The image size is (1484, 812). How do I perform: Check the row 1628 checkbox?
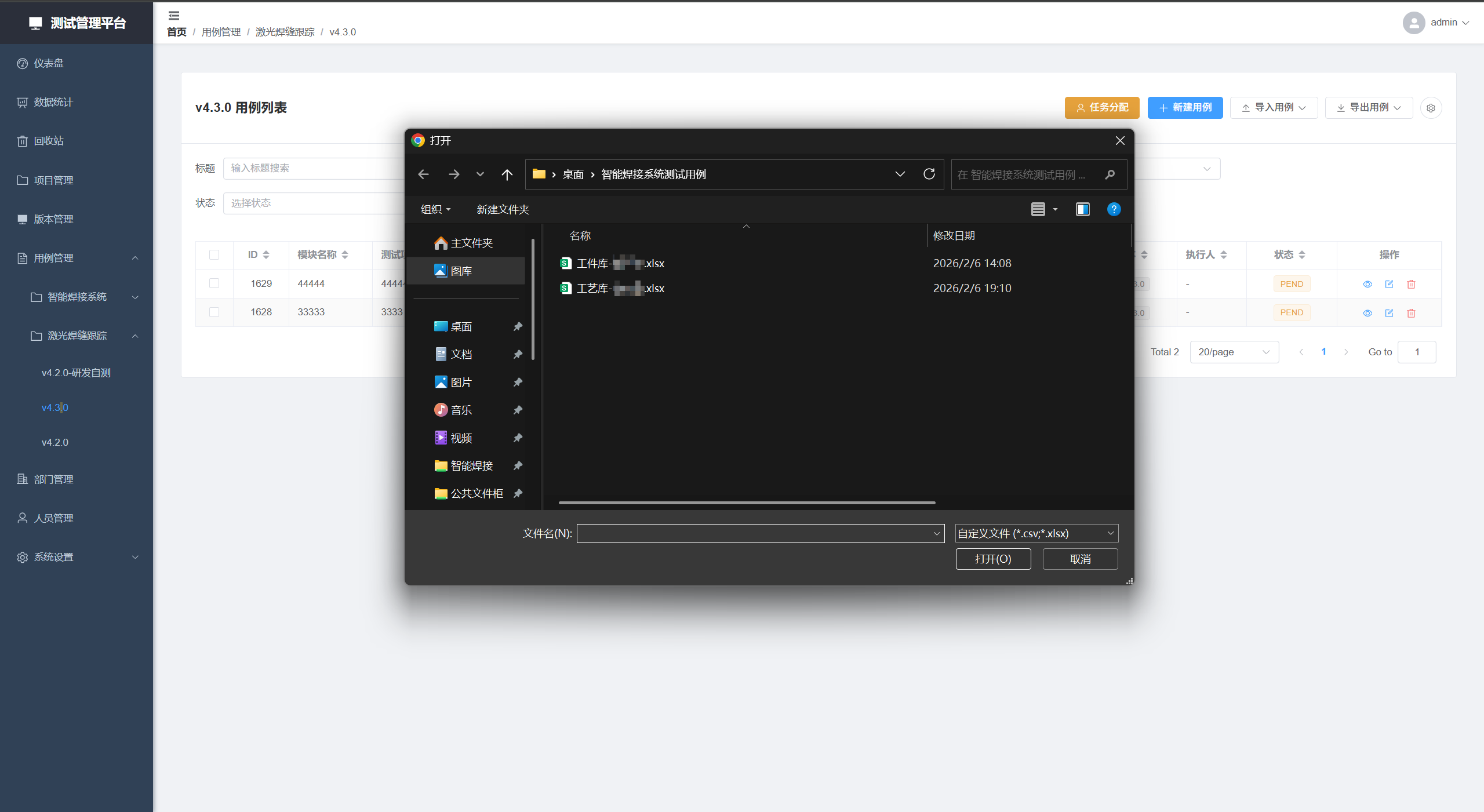point(214,312)
